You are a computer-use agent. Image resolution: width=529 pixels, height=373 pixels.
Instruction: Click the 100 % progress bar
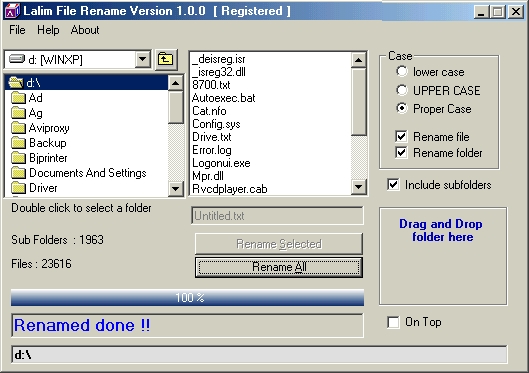(187, 297)
